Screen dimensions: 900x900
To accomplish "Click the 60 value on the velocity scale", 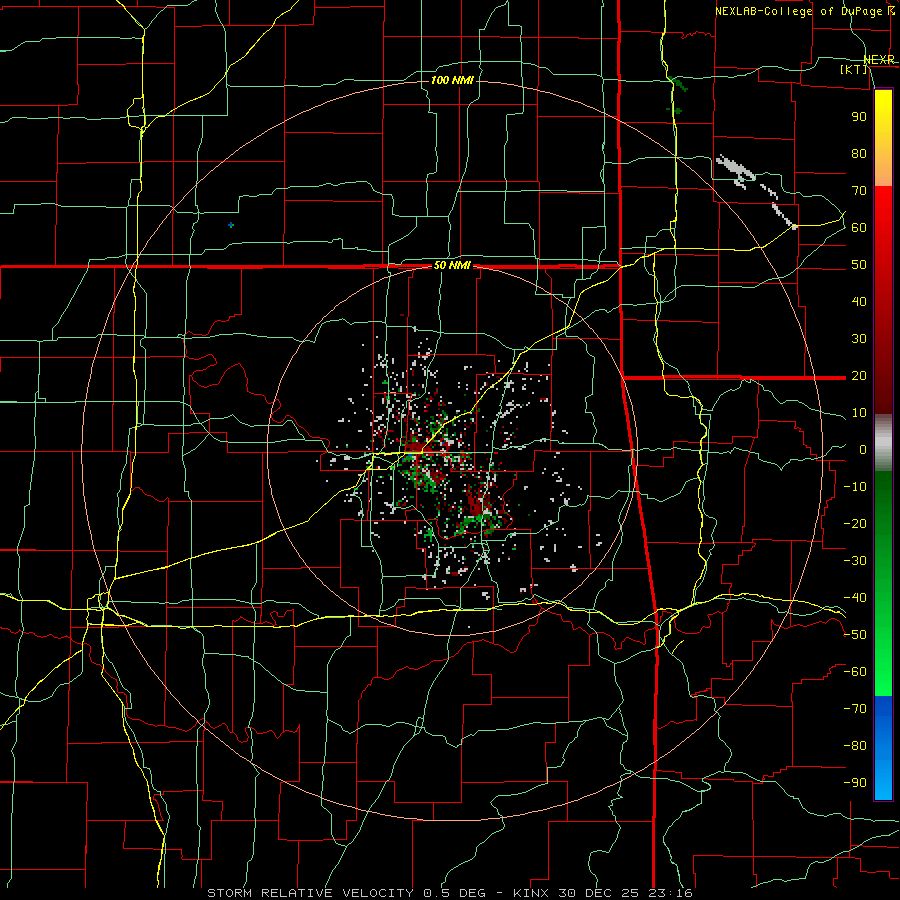I will pos(859,227).
